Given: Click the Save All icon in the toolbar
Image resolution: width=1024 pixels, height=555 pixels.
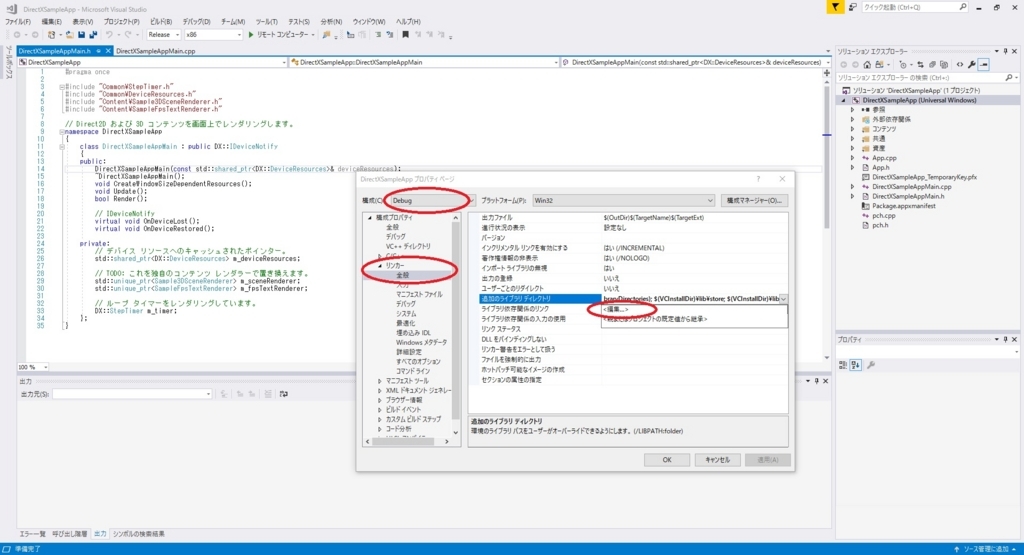Looking at the screenshot, I should pos(93,35).
